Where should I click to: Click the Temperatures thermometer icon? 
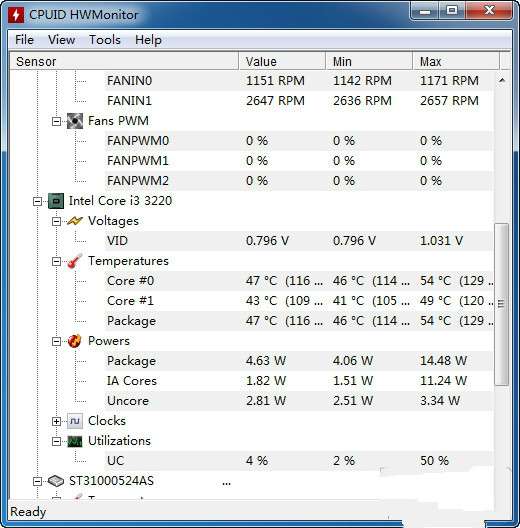(x=75, y=261)
